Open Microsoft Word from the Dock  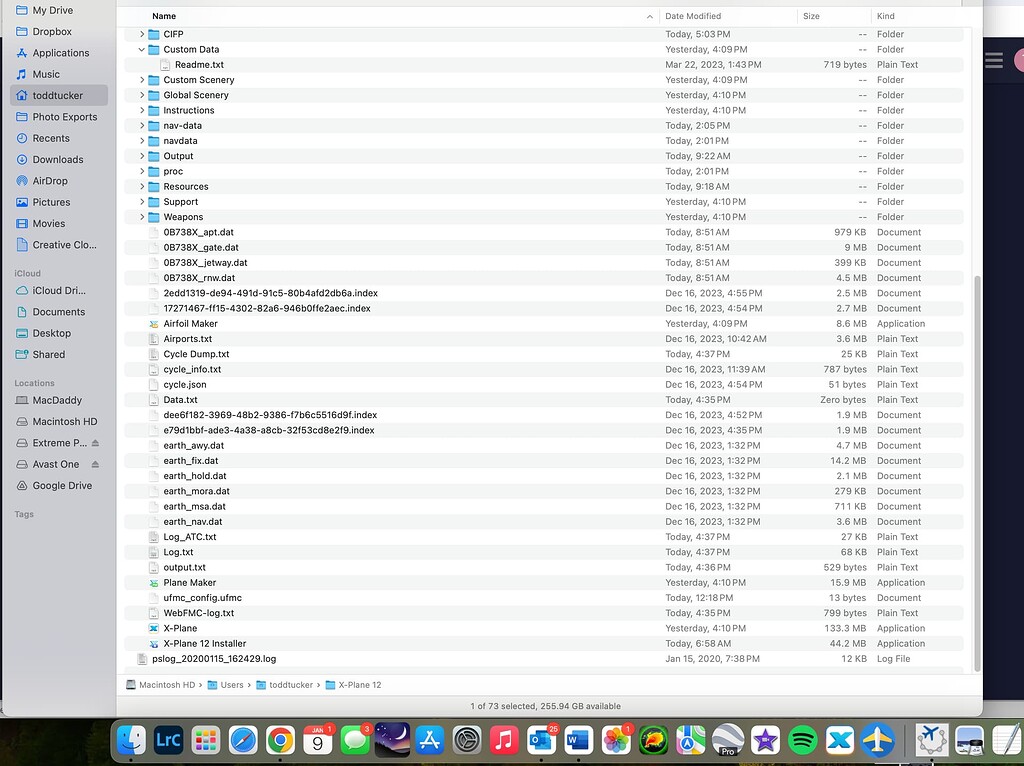click(578, 740)
